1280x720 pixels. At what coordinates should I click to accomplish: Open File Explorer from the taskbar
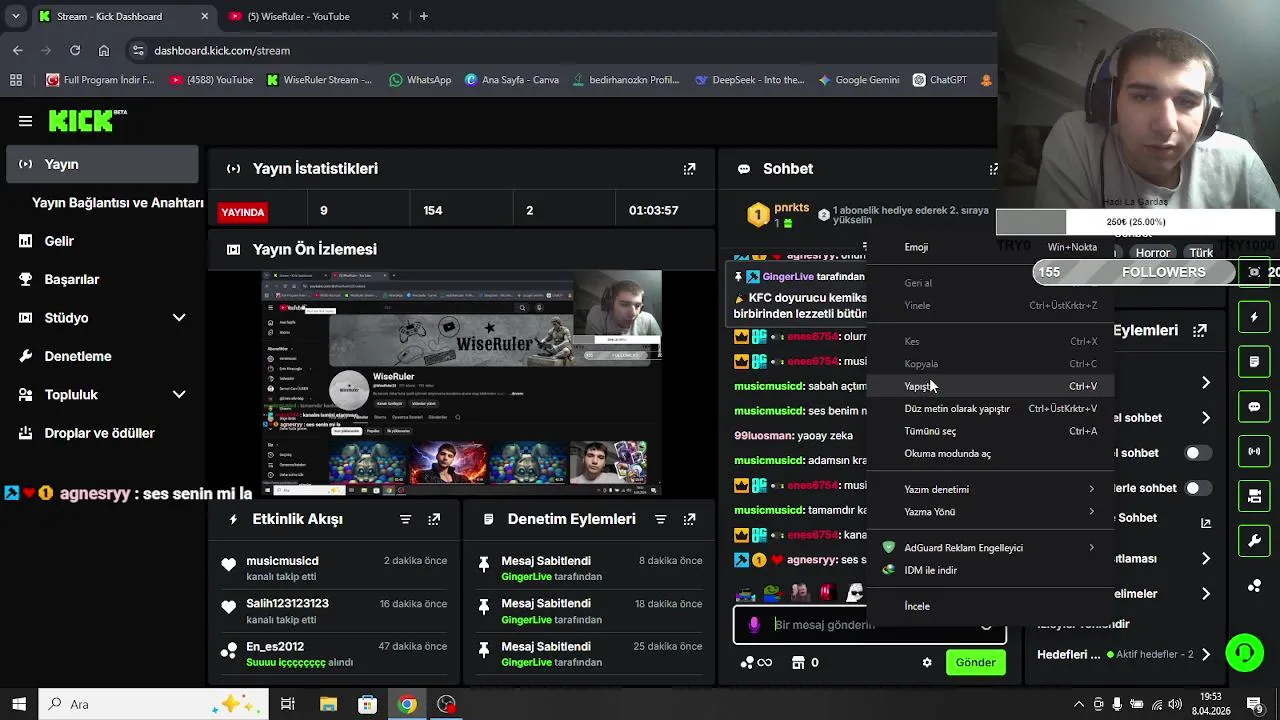tap(328, 704)
